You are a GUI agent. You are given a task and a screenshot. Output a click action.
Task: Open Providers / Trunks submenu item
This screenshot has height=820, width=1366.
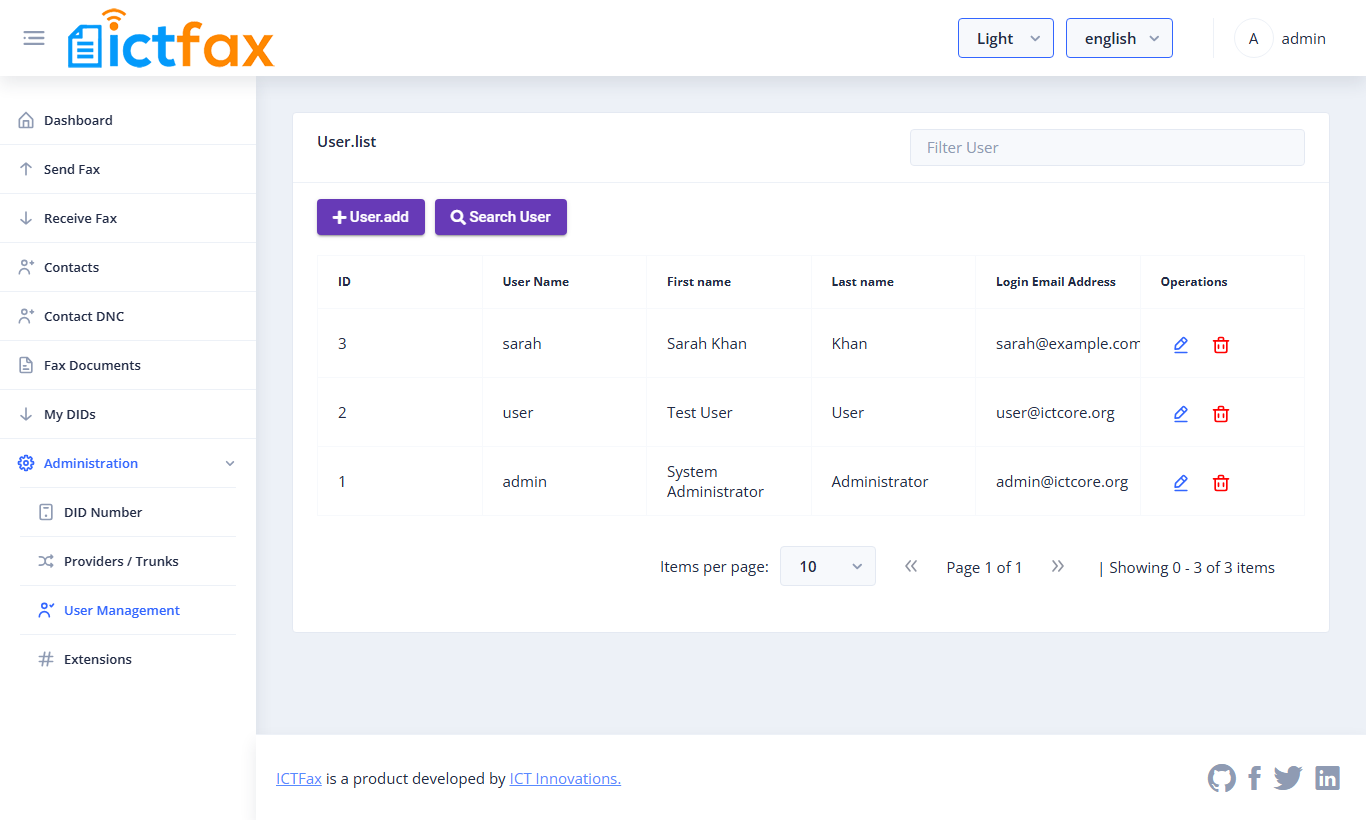128,561
